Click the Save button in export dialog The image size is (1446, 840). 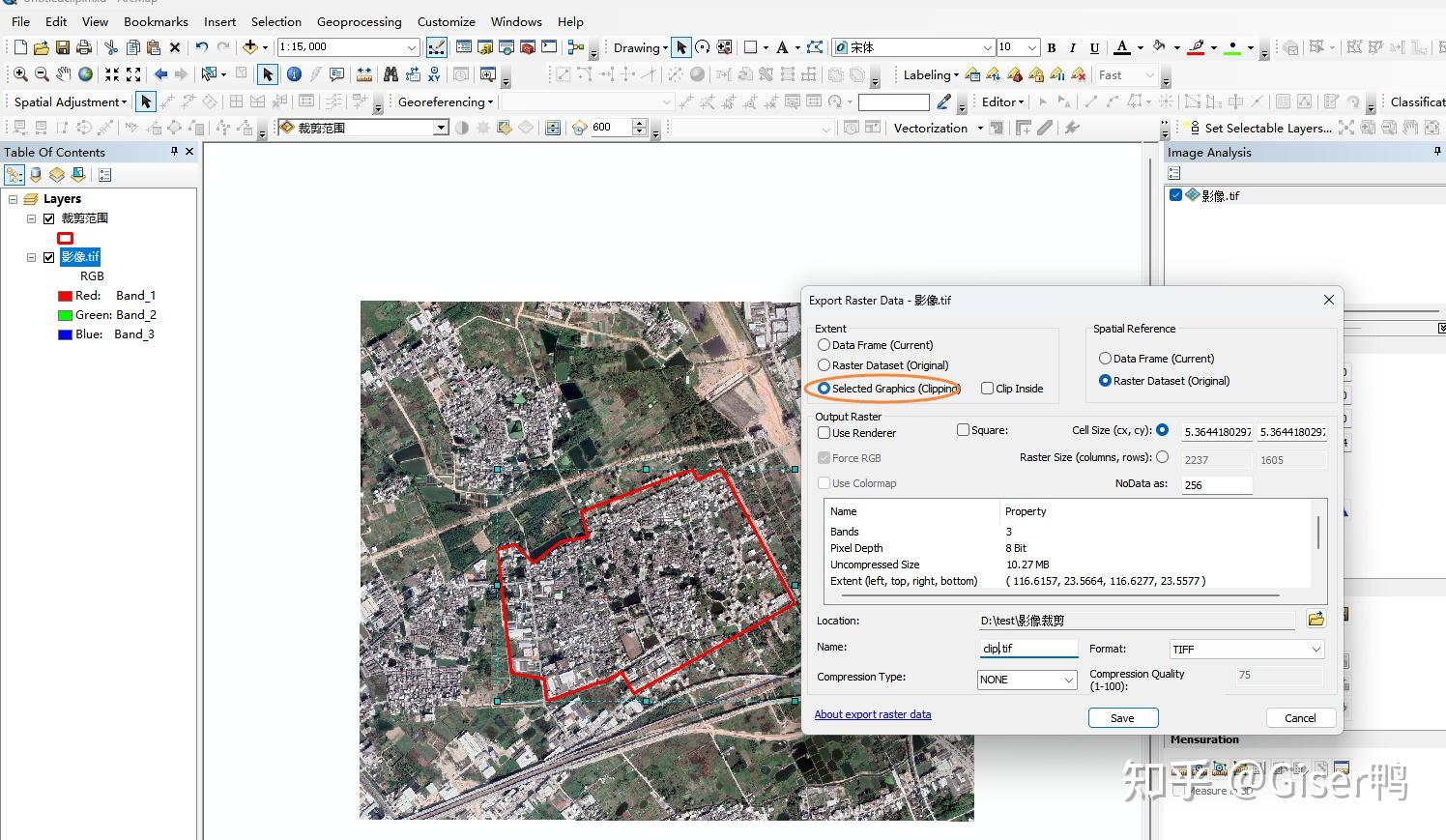[1122, 718]
